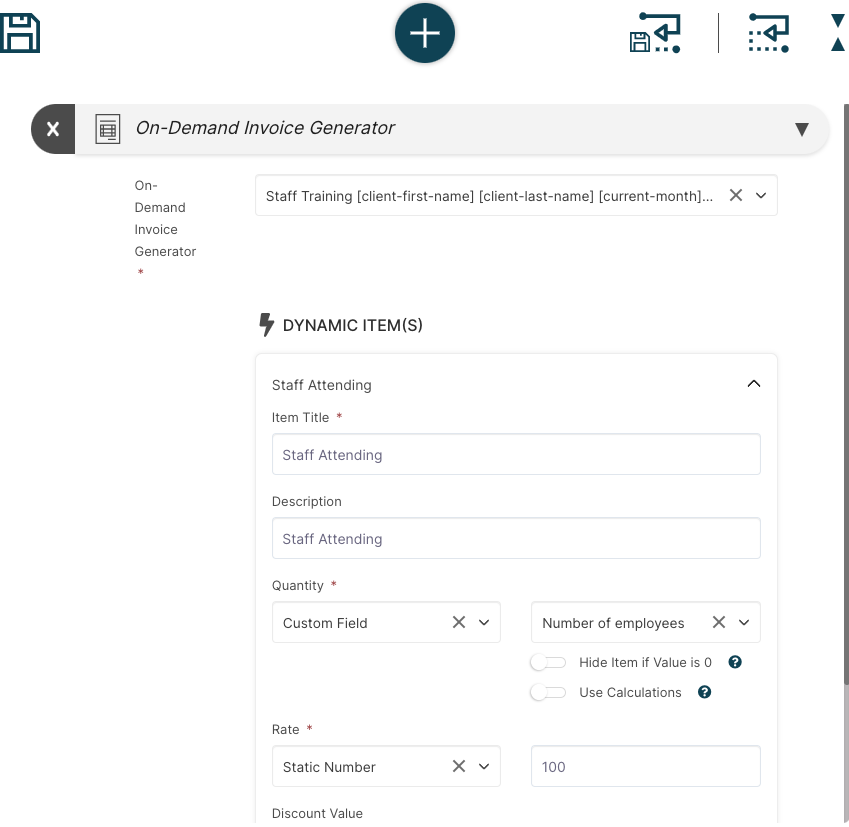Open help for Hide Item if Value
Image resolution: width=849 pixels, height=827 pixels.
[x=735, y=662]
